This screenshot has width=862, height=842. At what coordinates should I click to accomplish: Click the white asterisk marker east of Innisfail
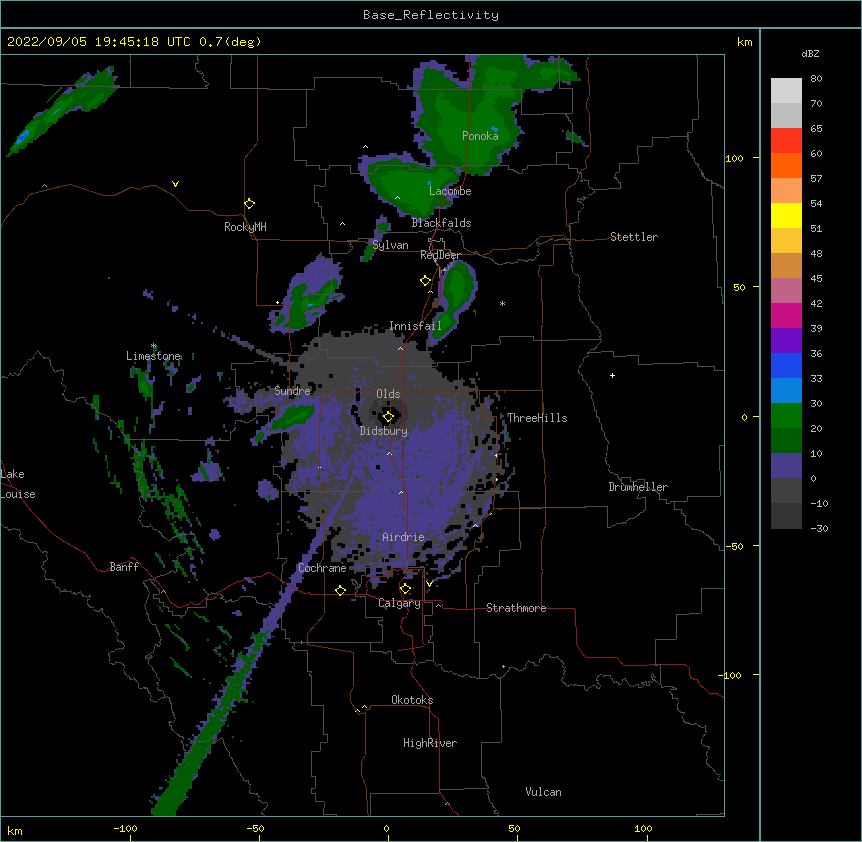click(502, 303)
